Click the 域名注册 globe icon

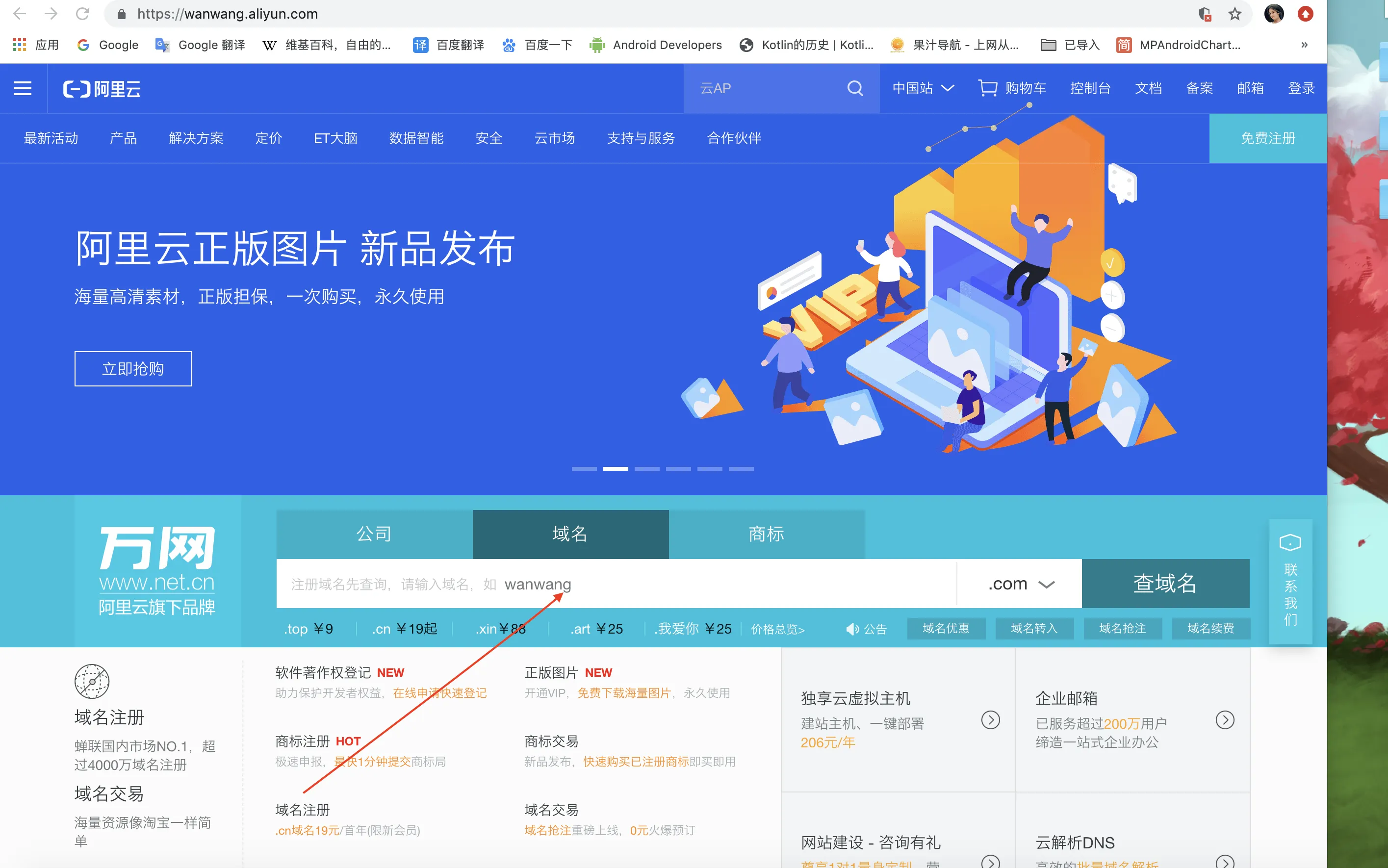(x=92, y=682)
